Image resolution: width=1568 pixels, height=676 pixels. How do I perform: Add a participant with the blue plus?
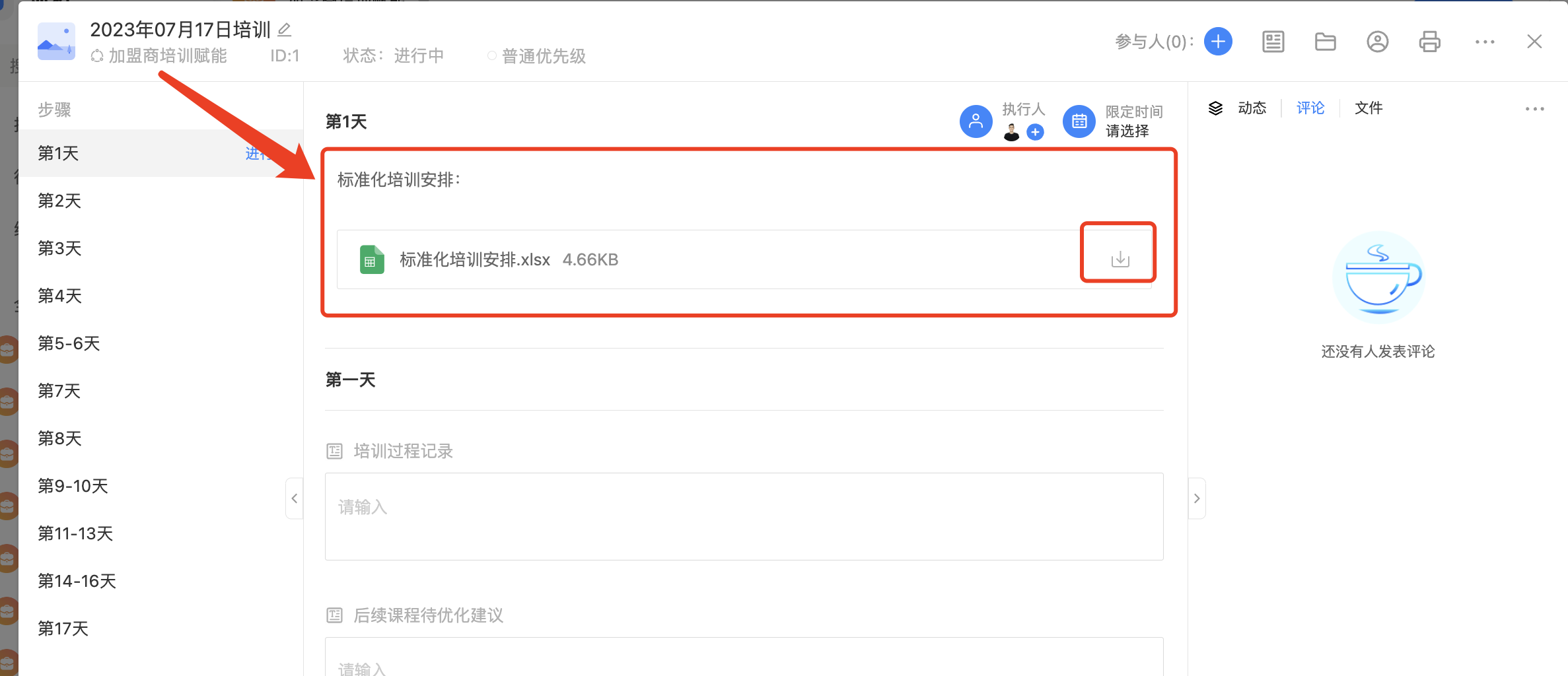pos(1218,42)
